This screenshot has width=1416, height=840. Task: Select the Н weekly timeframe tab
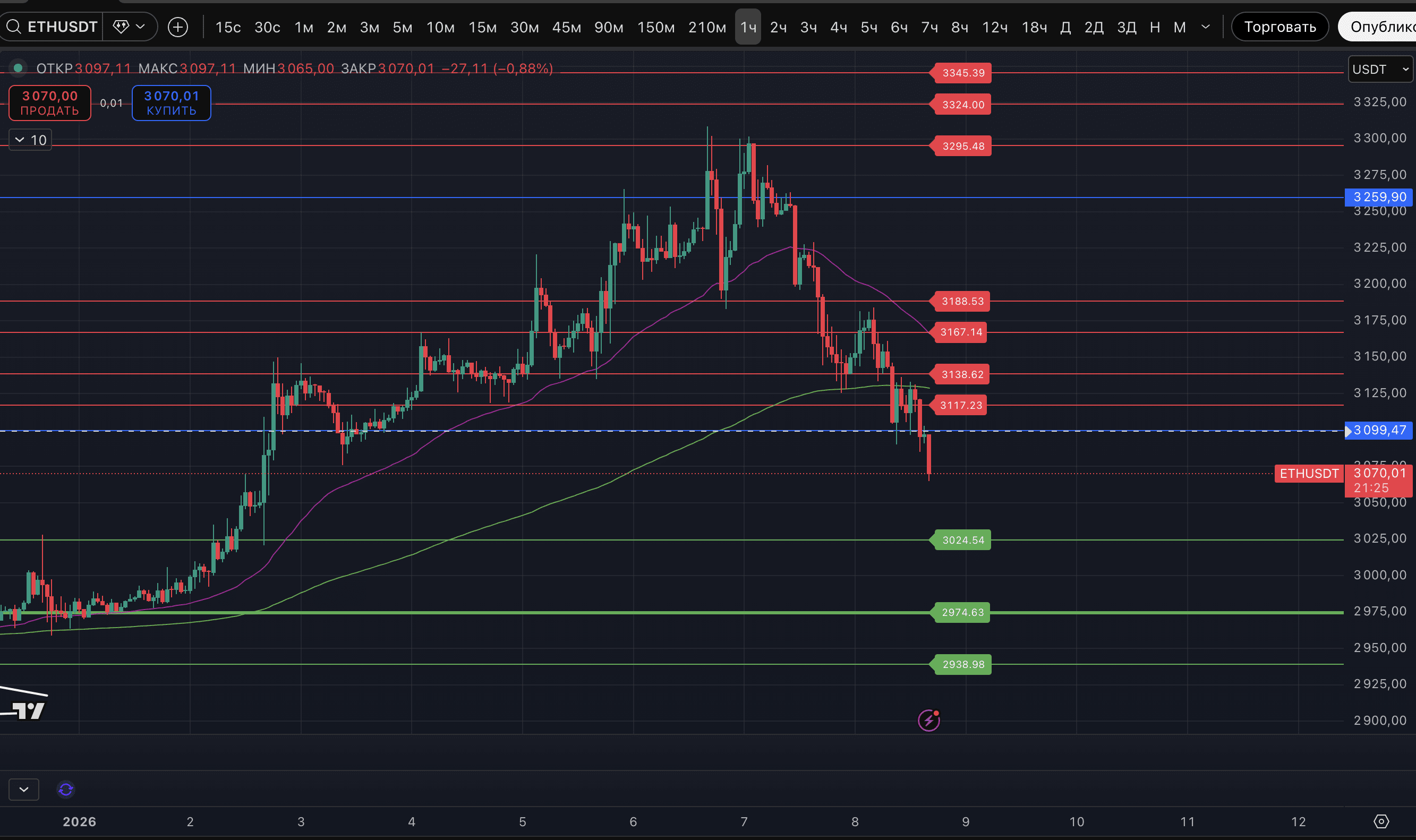[1155, 27]
